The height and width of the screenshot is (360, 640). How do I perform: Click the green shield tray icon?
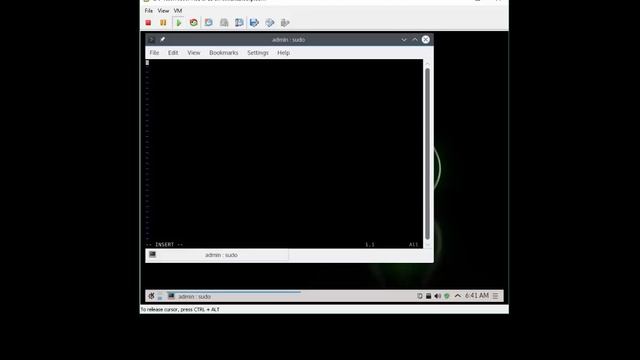pos(447,296)
